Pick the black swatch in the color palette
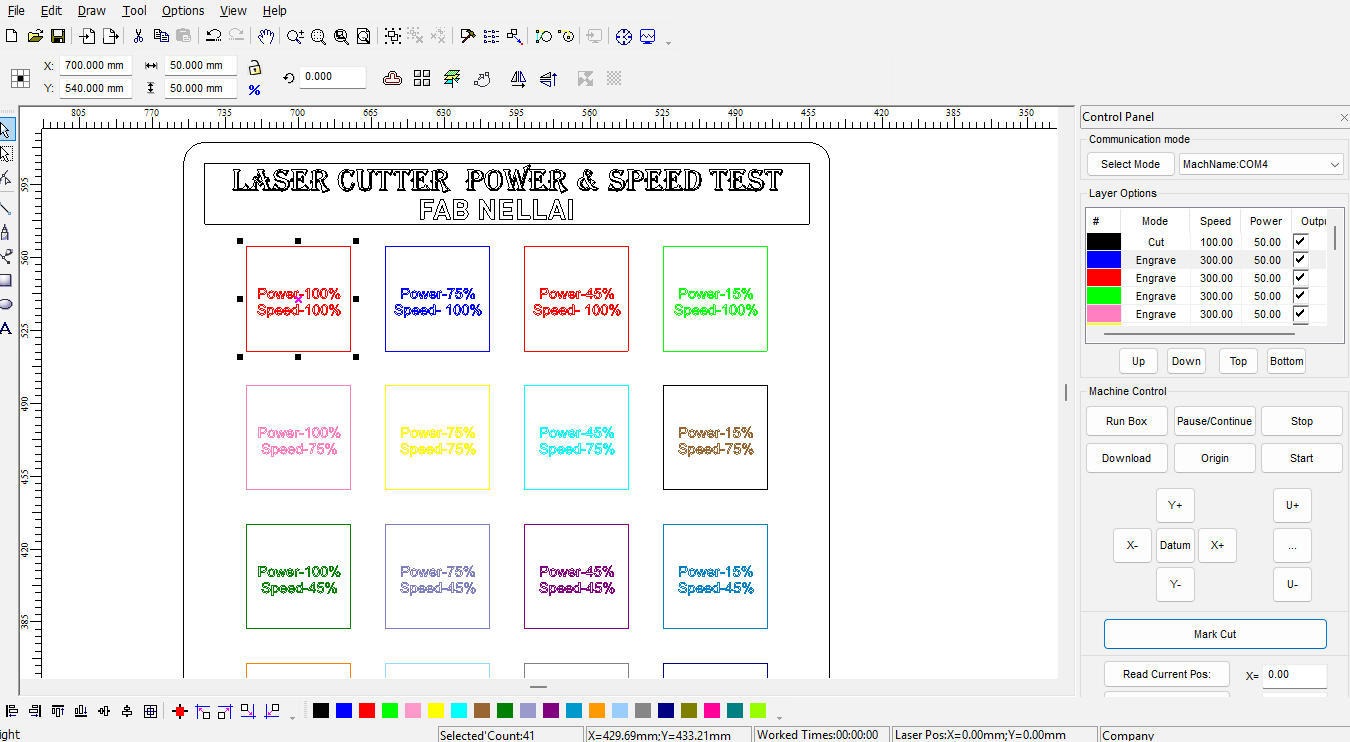 321,711
